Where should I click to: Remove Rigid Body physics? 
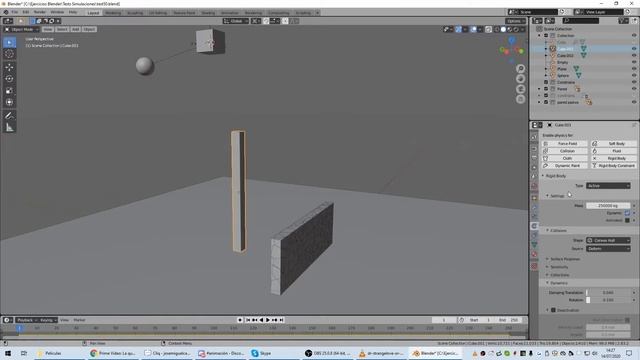point(613,158)
